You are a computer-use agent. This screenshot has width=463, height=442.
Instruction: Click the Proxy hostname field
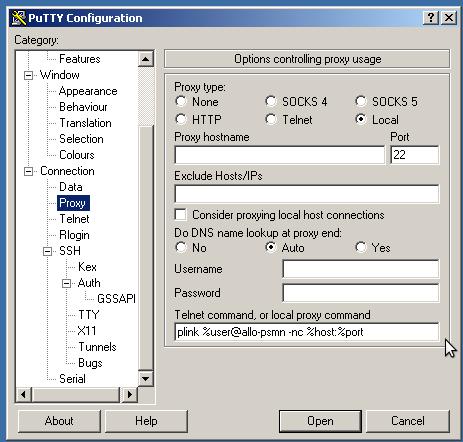click(280, 155)
